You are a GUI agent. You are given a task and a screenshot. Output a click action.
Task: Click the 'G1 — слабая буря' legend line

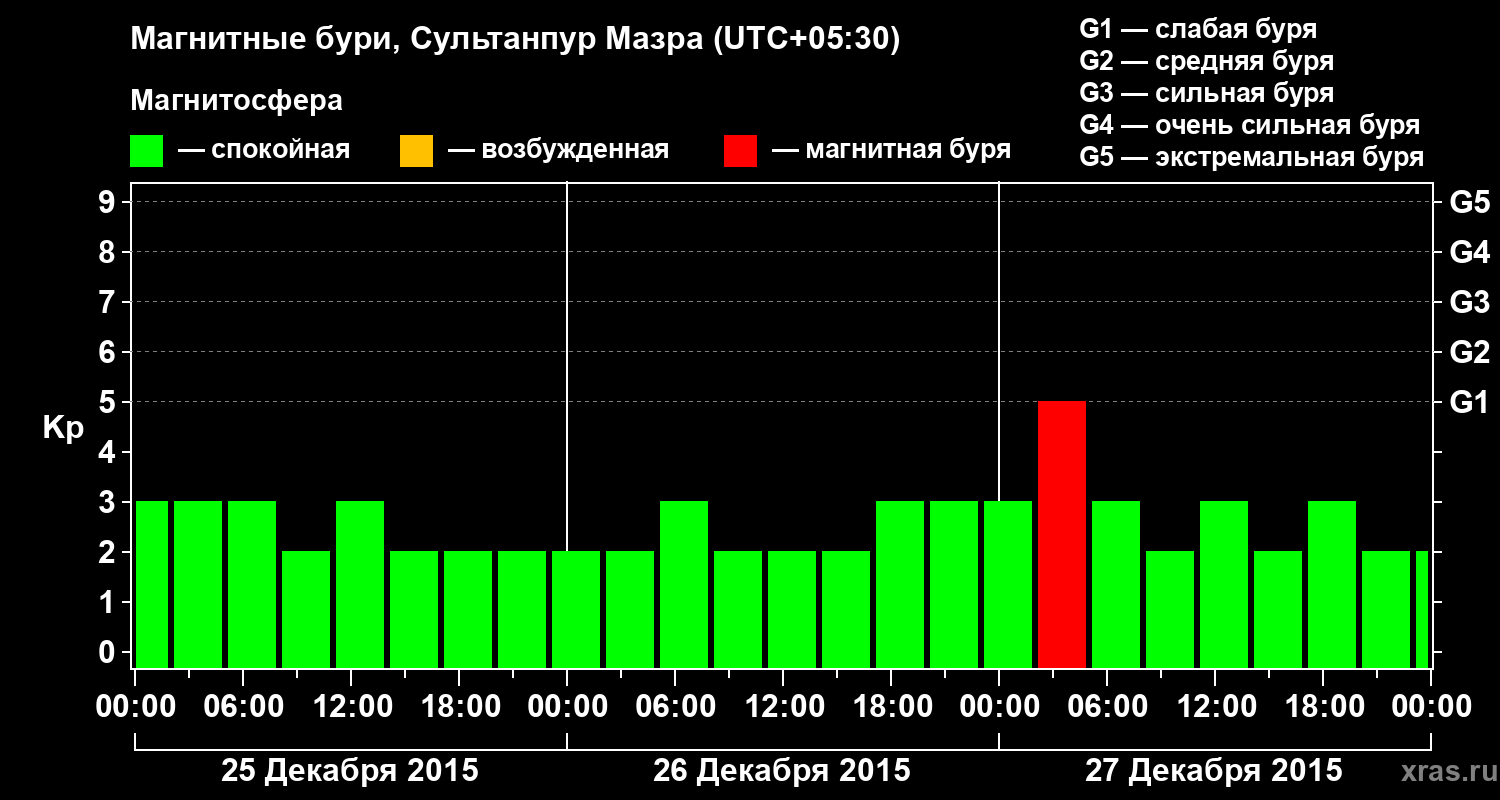1198,29
